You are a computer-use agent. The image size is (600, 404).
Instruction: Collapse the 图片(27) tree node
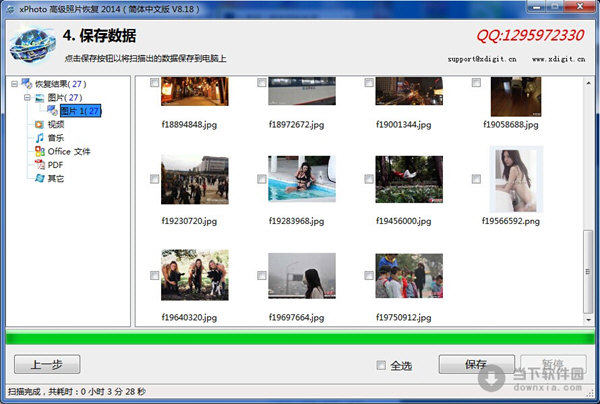tap(28, 98)
